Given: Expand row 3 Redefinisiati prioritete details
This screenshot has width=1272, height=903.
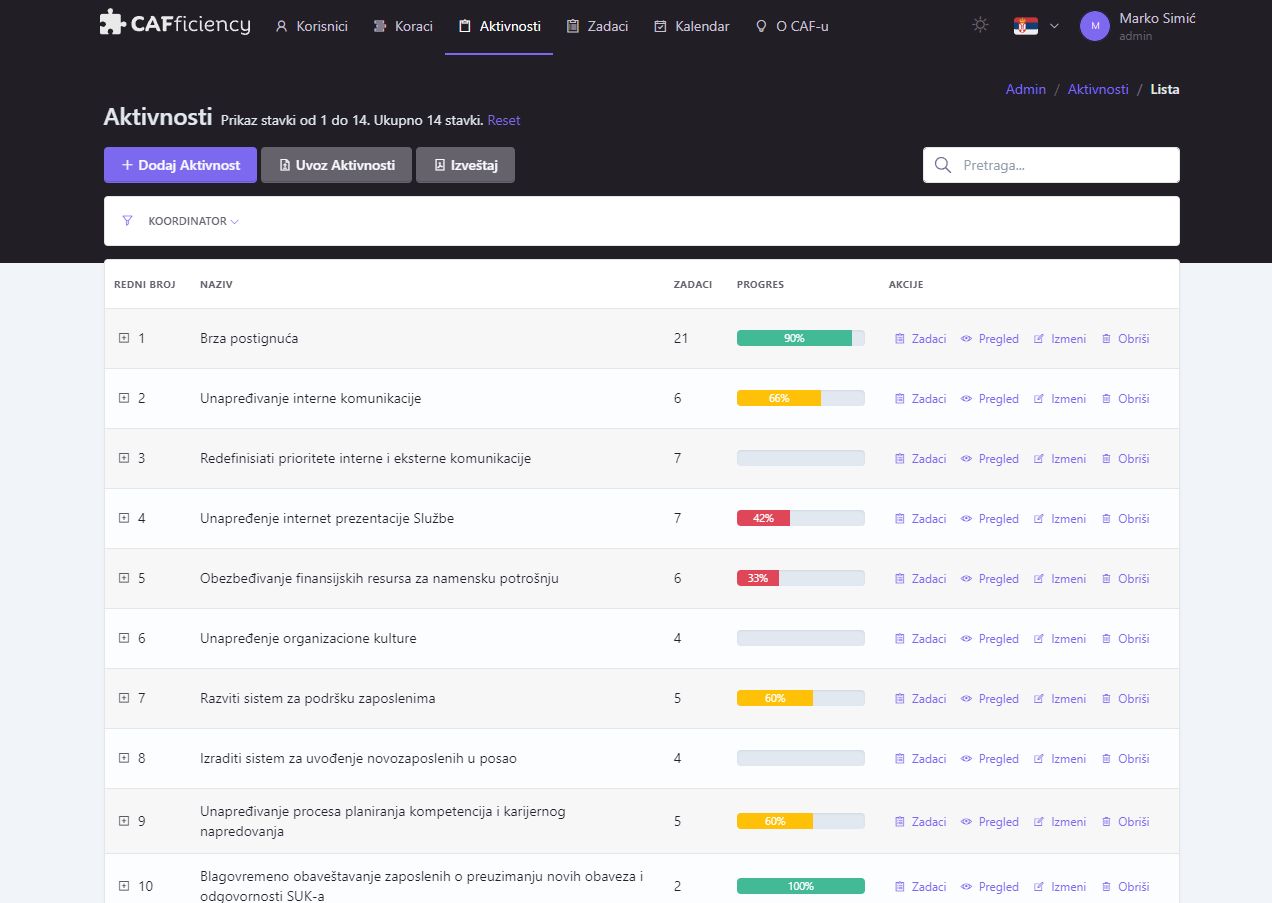Looking at the screenshot, I should point(122,458).
